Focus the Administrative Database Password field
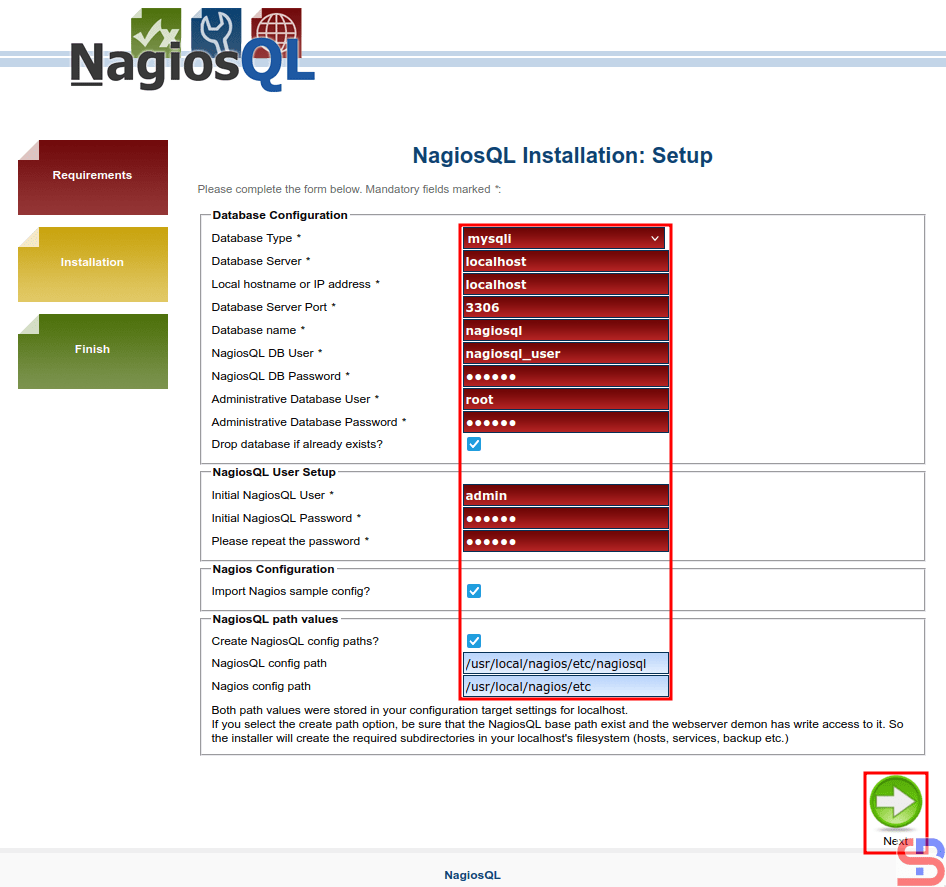The width and height of the screenshot is (946, 887). [x=565, y=423]
